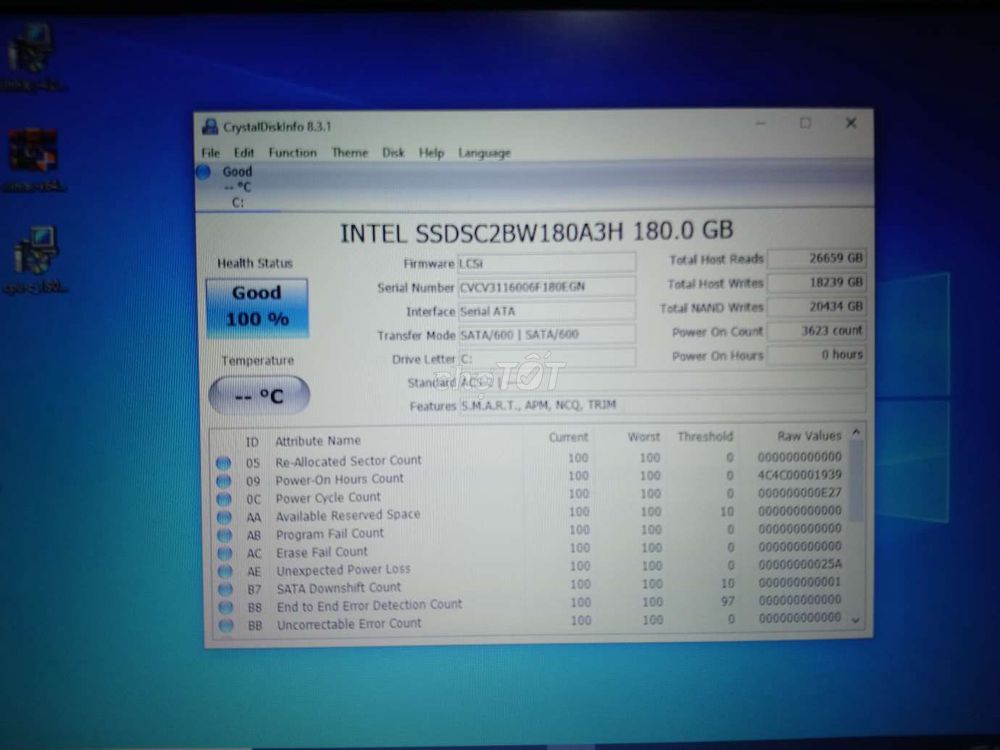Screen dimensions: 1000x750
Task: Minimize the CrystalDiskInfo window
Action: coord(761,123)
